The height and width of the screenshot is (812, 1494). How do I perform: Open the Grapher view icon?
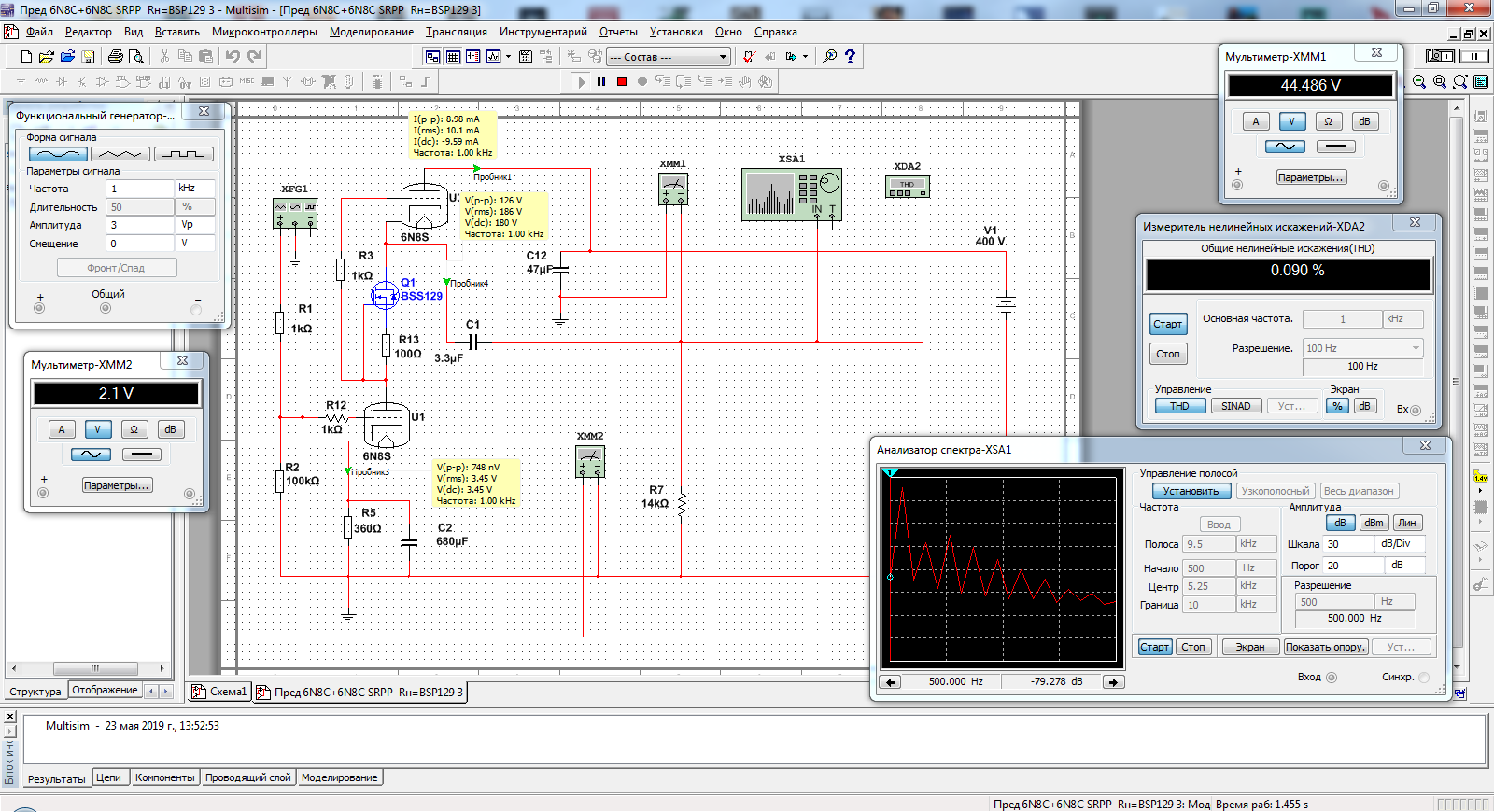click(493, 56)
